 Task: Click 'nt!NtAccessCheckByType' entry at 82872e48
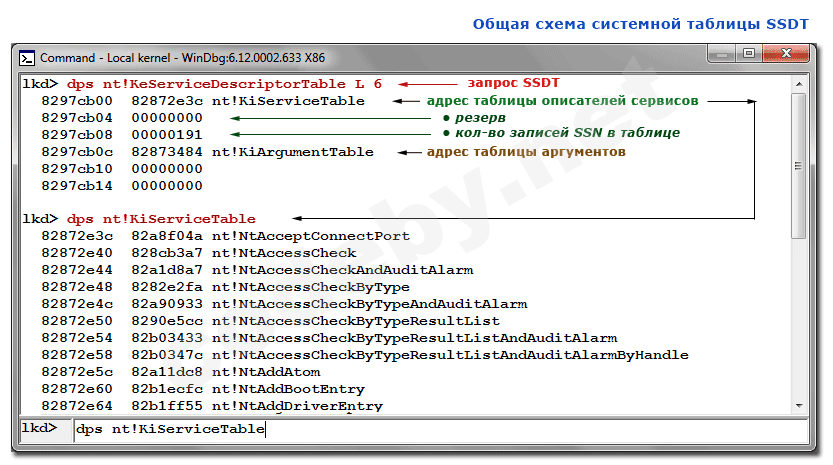coord(311,287)
